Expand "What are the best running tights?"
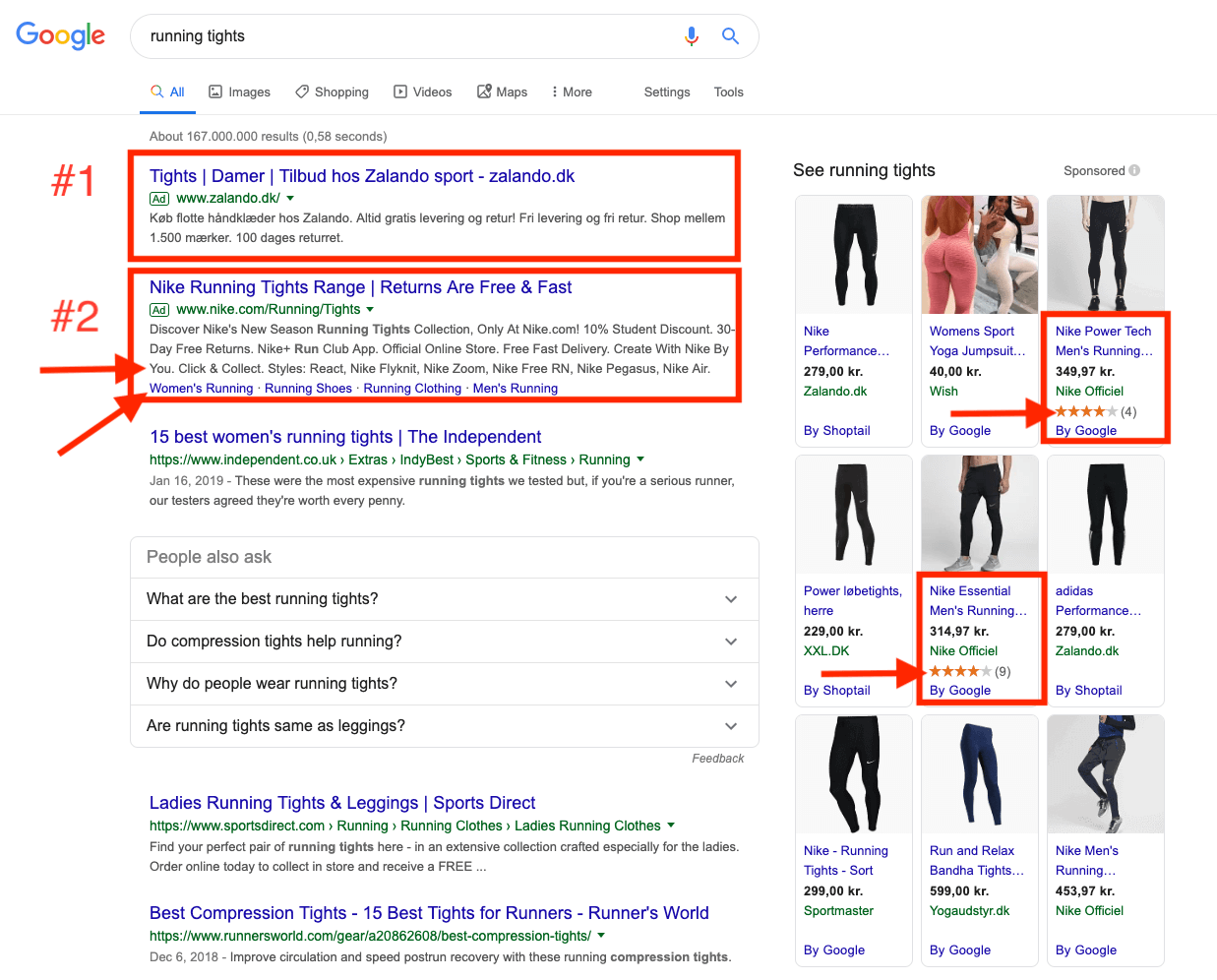This screenshot has width=1217, height=980. coord(444,599)
